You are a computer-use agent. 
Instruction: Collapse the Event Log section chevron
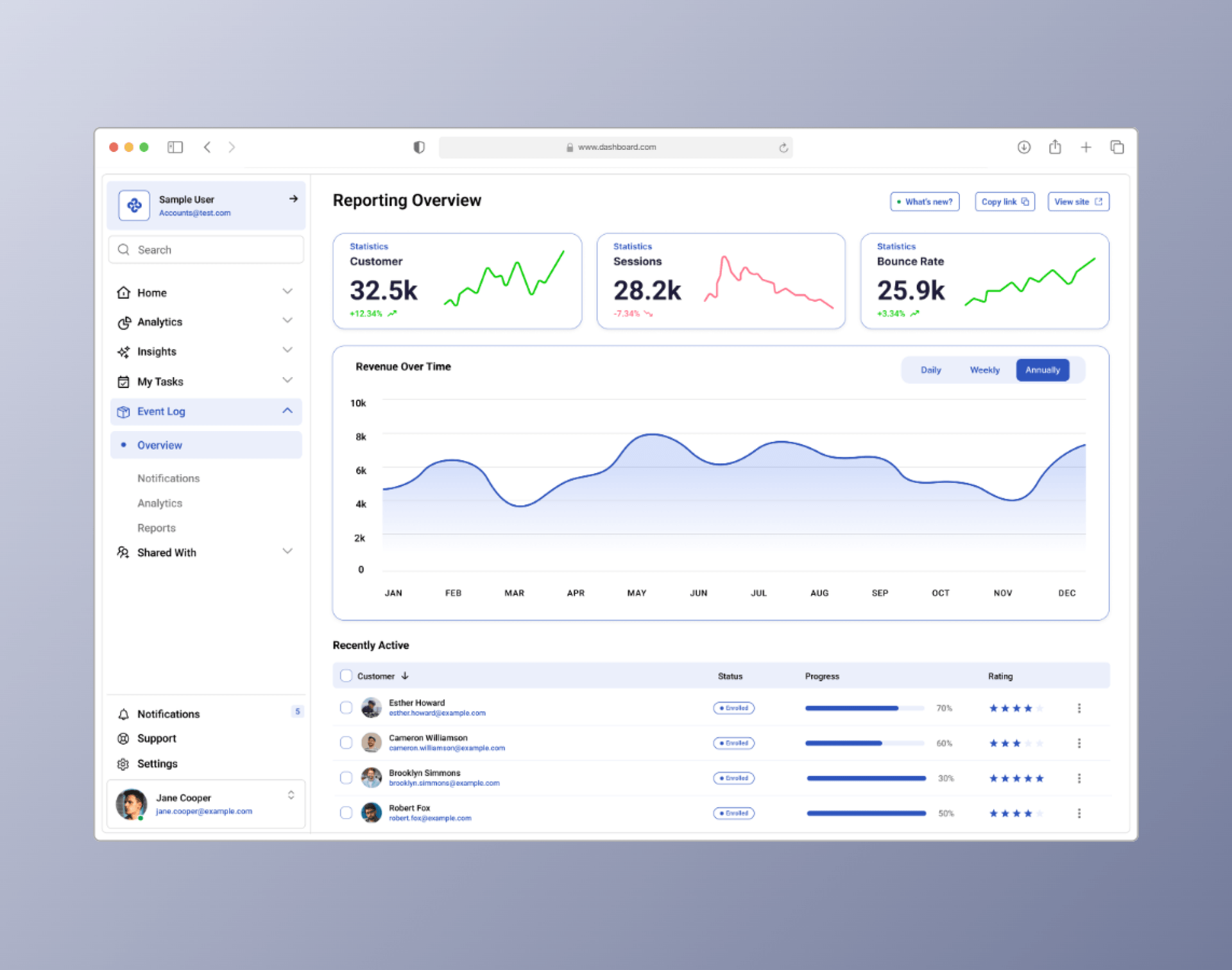click(287, 411)
